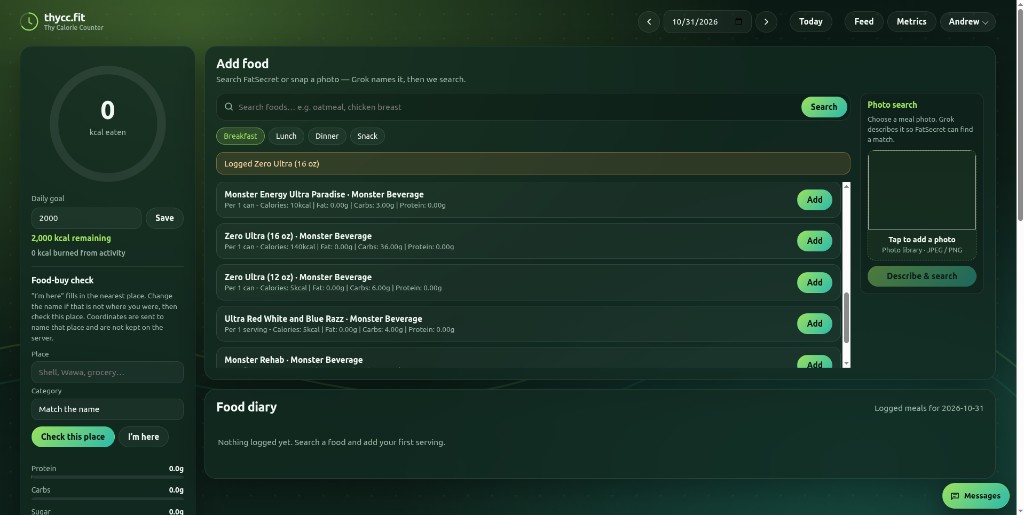Viewport: 1024px width, 515px height.
Task: Click the I'm here button
Action: pos(144,437)
